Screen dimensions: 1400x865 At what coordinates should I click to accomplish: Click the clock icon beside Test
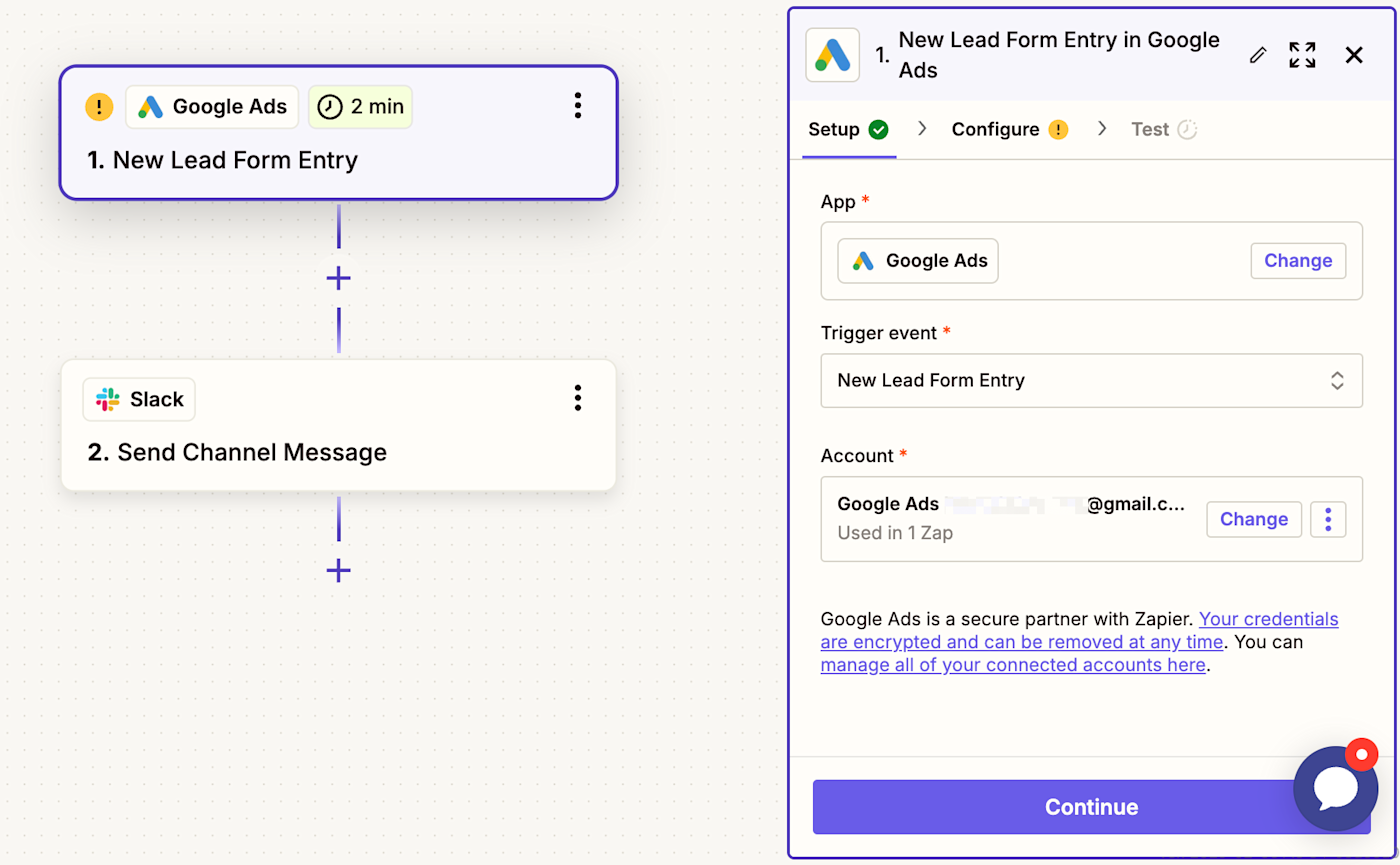tap(1187, 129)
